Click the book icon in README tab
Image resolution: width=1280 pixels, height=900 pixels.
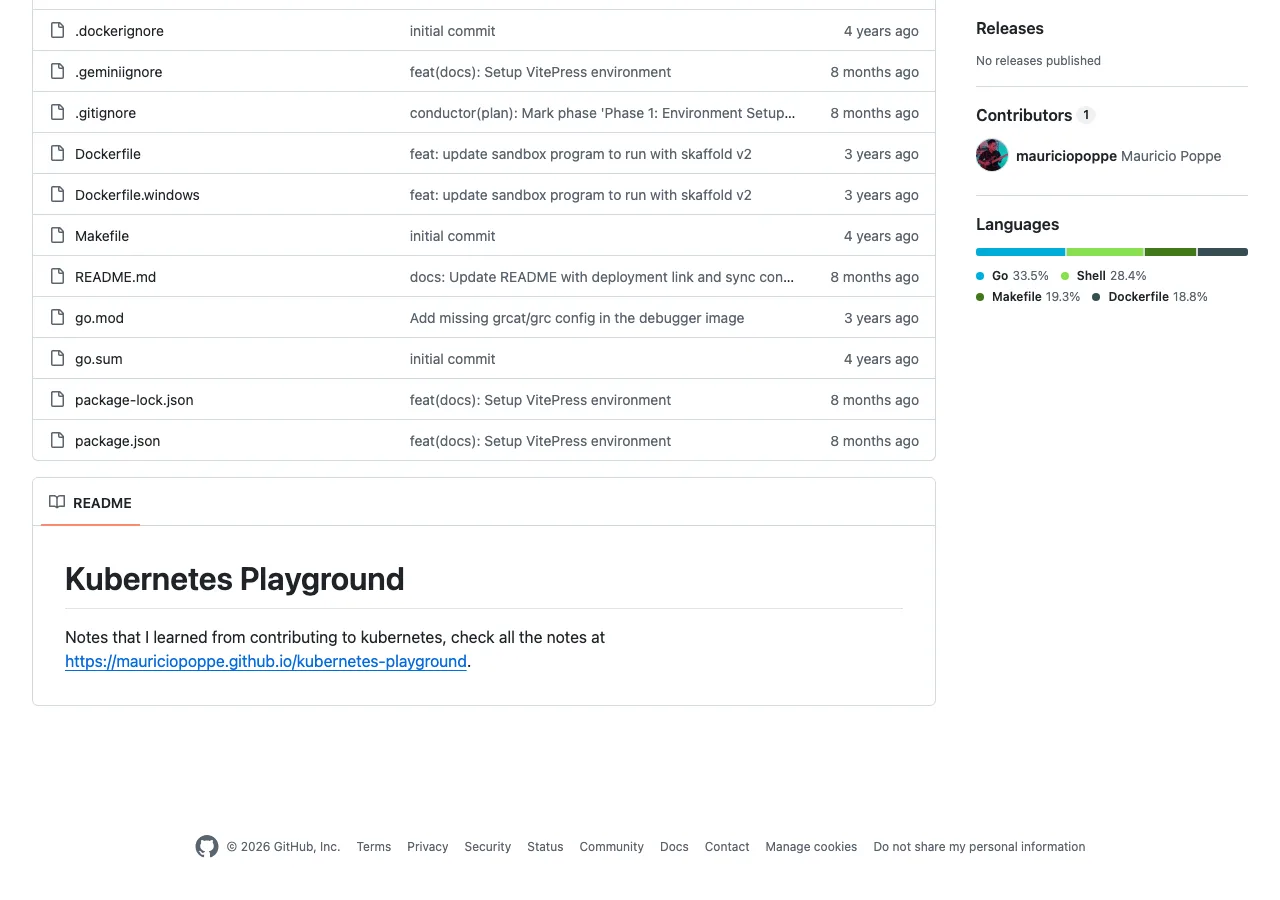pos(57,502)
